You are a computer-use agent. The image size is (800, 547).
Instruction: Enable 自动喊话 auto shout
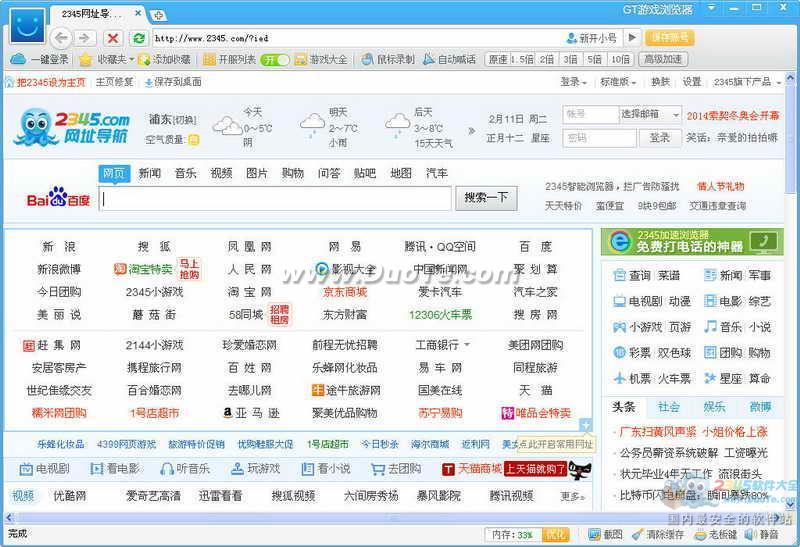(449, 60)
